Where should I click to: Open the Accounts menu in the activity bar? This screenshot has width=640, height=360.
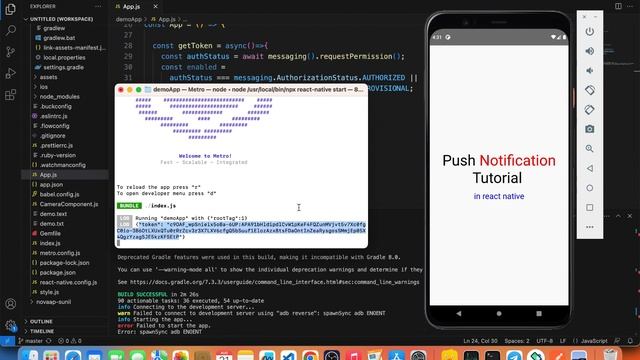[11, 304]
